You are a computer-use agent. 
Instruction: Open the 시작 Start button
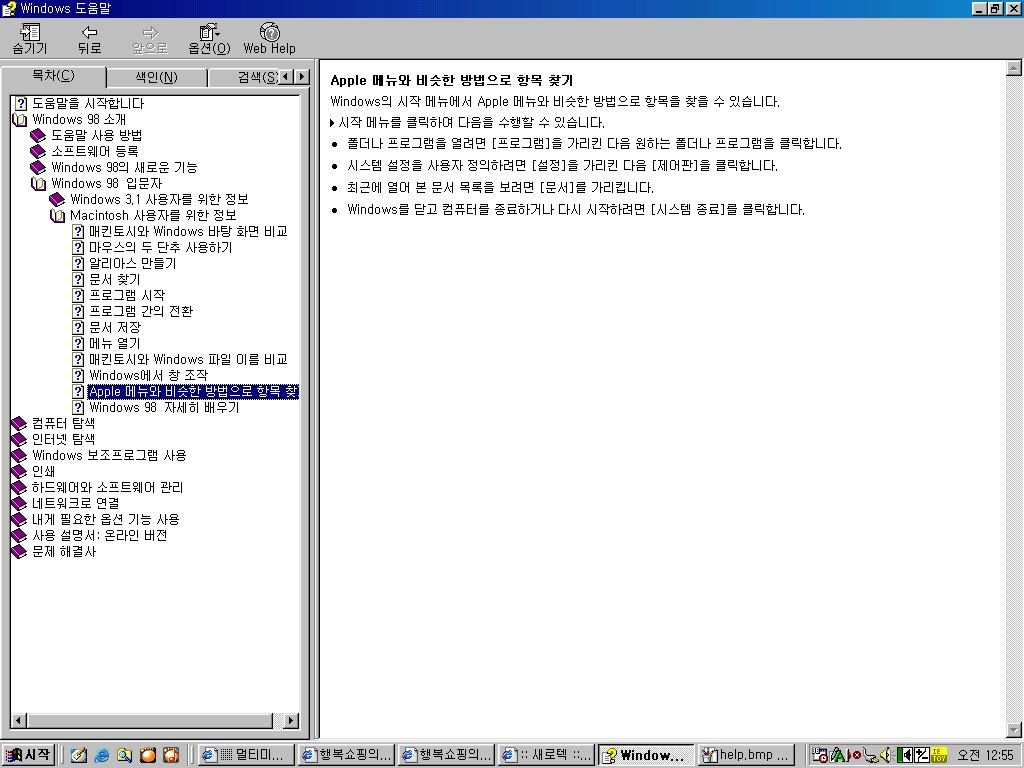pyautogui.click(x=28, y=755)
